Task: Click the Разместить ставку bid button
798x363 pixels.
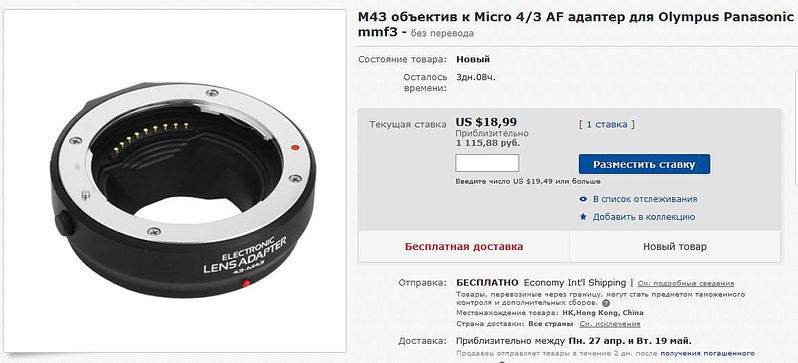Action: [644, 164]
